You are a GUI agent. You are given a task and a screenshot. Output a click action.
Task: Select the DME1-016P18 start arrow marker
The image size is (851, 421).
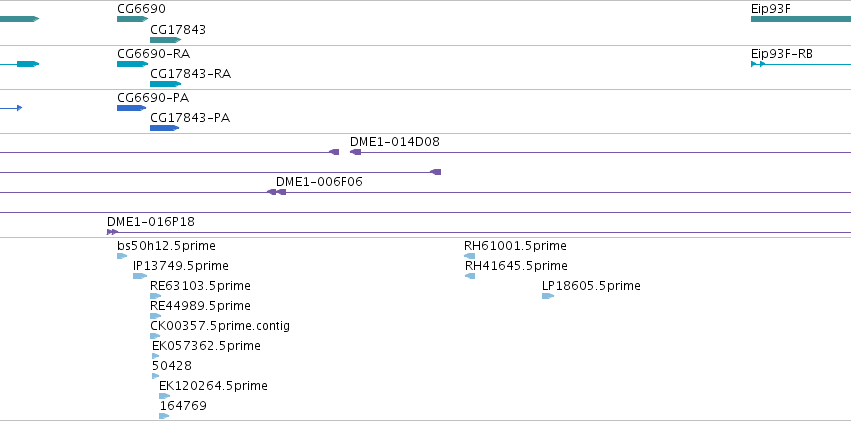coord(112,232)
